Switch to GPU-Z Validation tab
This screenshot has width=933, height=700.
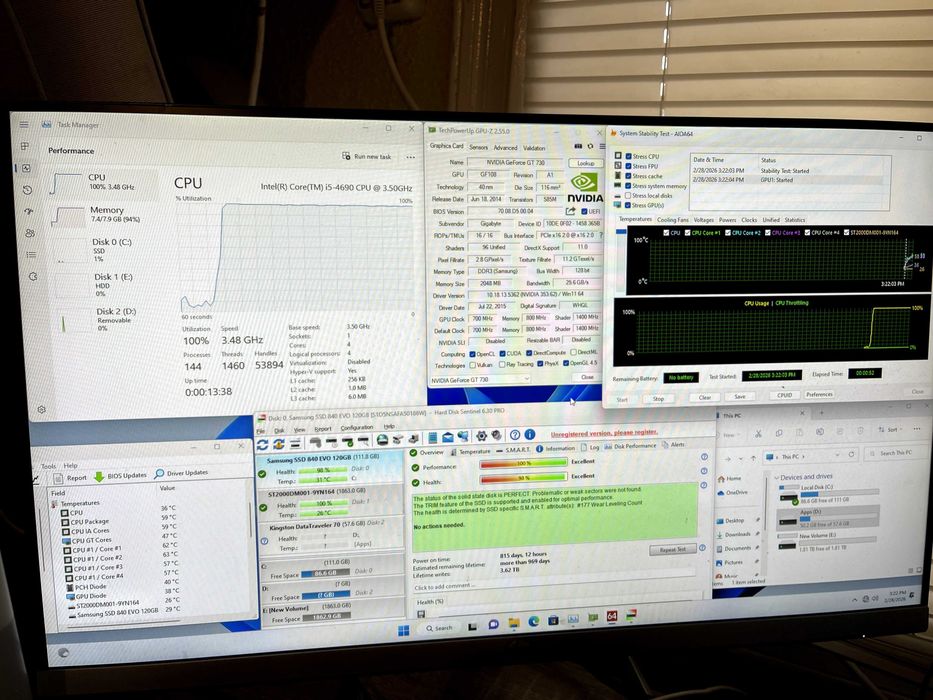pyautogui.click(x=534, y=148)
